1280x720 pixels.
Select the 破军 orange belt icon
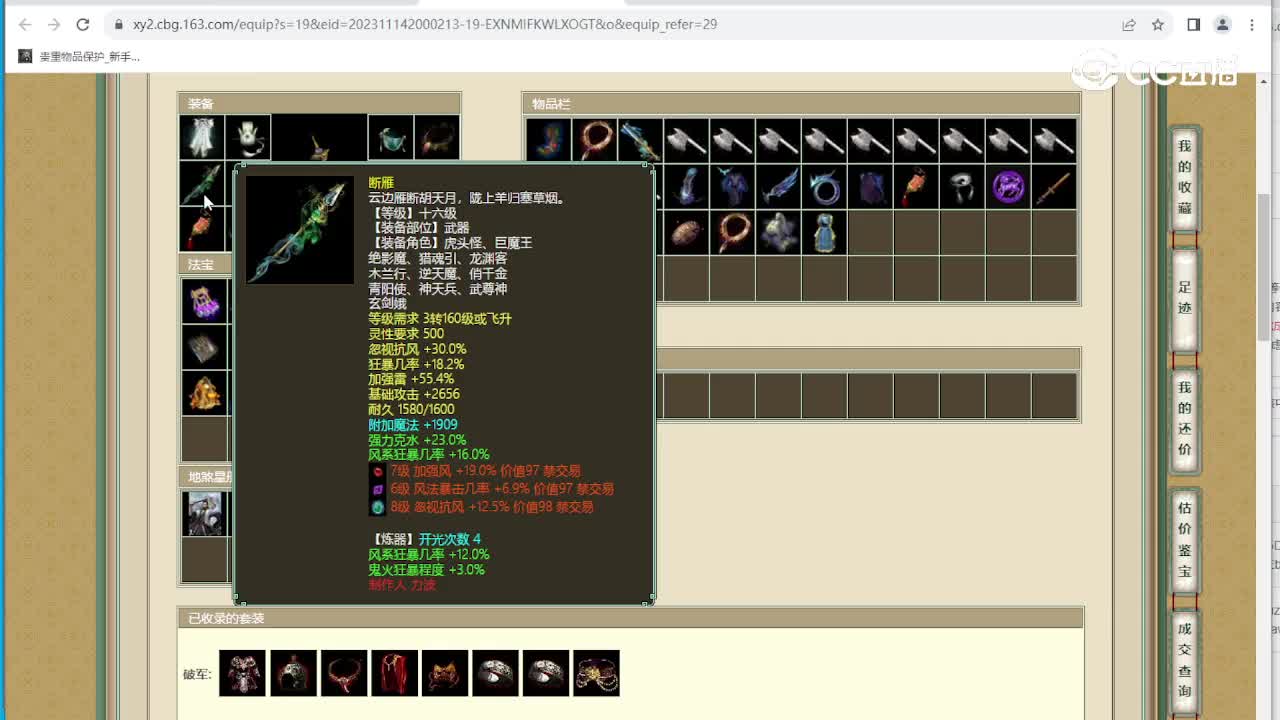pyautogui.click(x=445, y=673)
